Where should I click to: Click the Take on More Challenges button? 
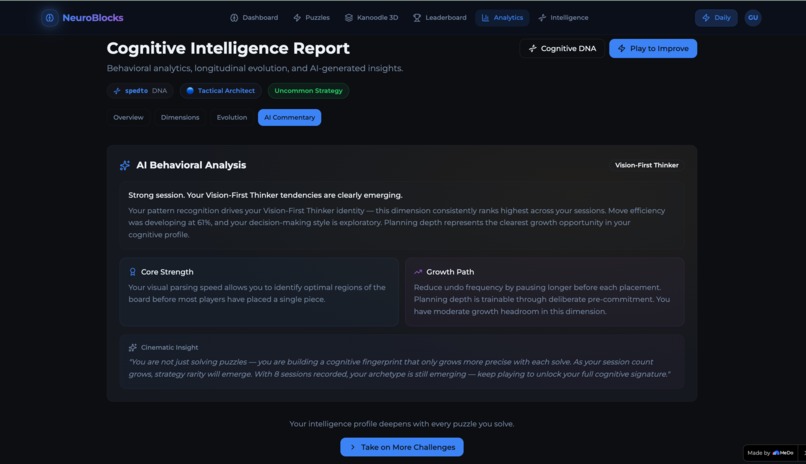[401, 447]
